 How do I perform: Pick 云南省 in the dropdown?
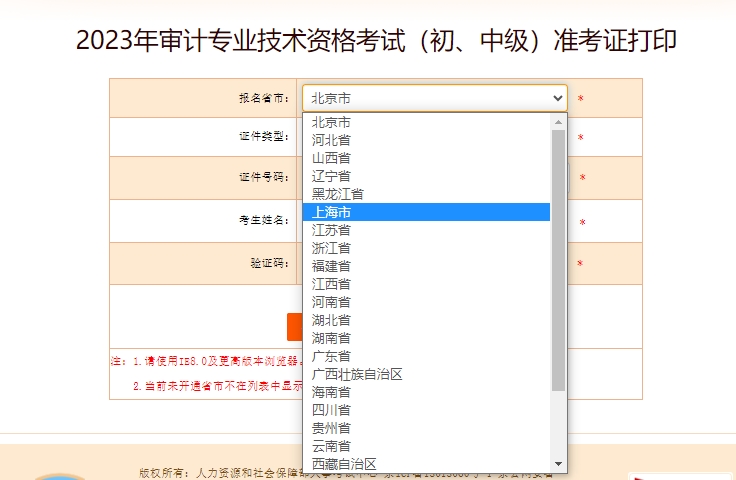[426, 446]
